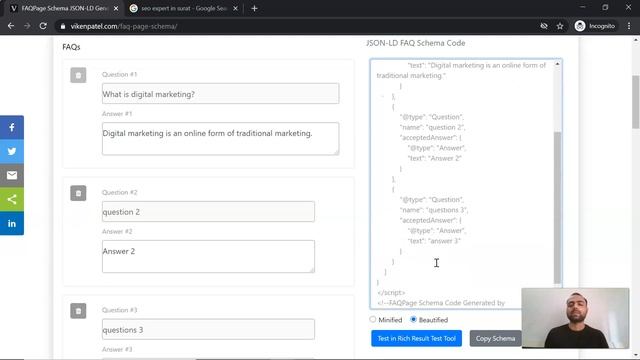Viewport: 640px width, 360px height.
Task: Click the code box scroll-up arrow
Action: [x=557, y=64]
